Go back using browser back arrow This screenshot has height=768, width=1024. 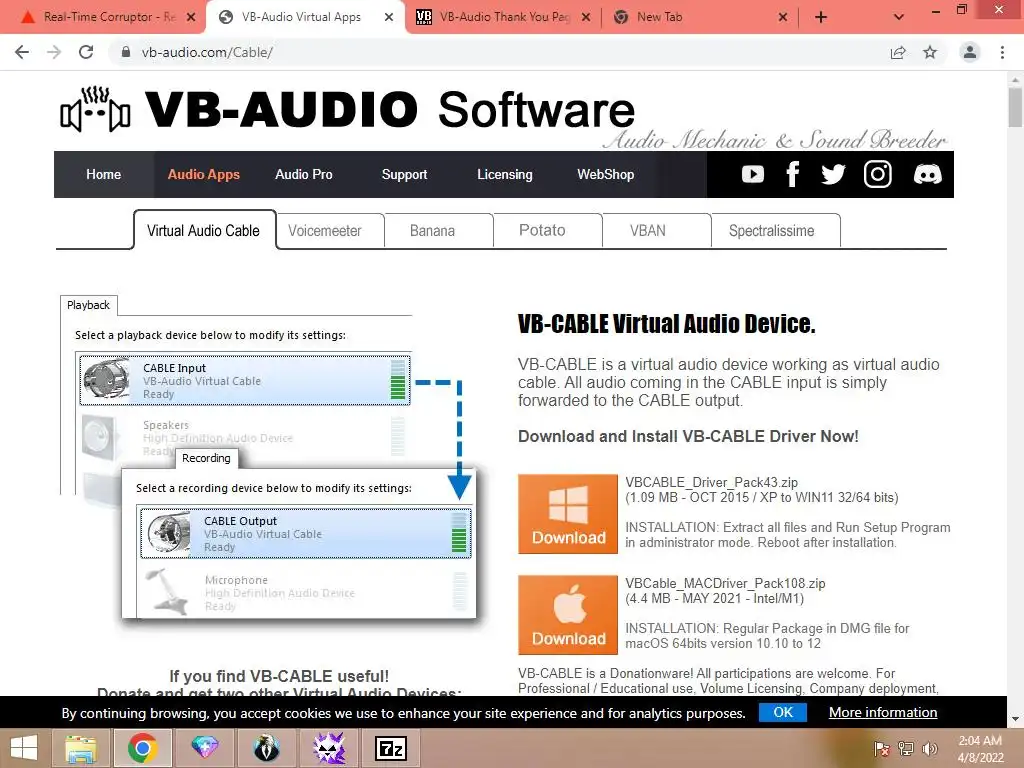[x=22, y=52]
